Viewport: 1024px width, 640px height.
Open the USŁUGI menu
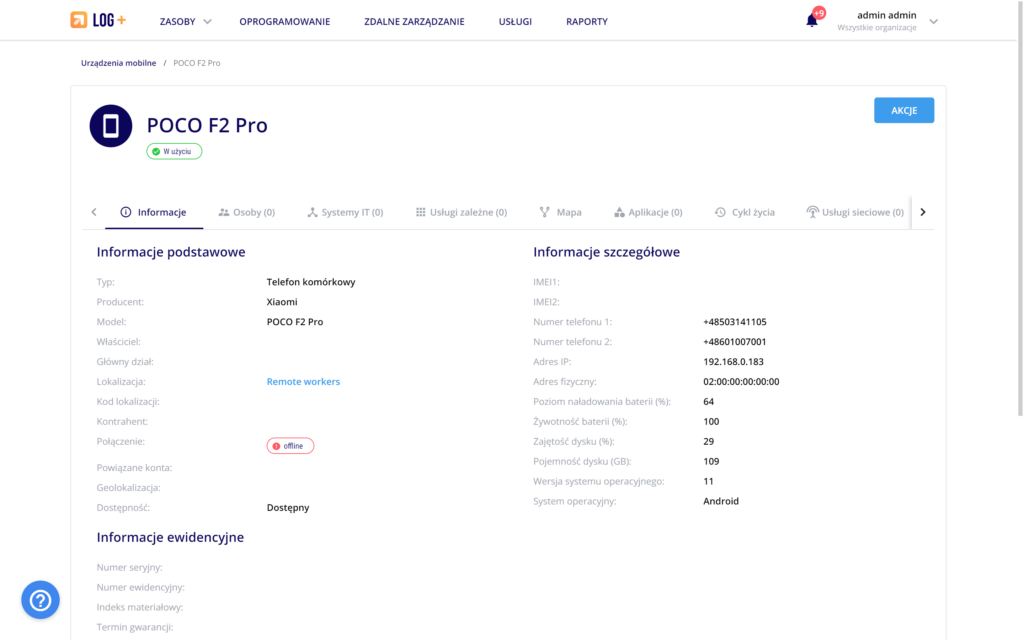click(x=515, y=22)
